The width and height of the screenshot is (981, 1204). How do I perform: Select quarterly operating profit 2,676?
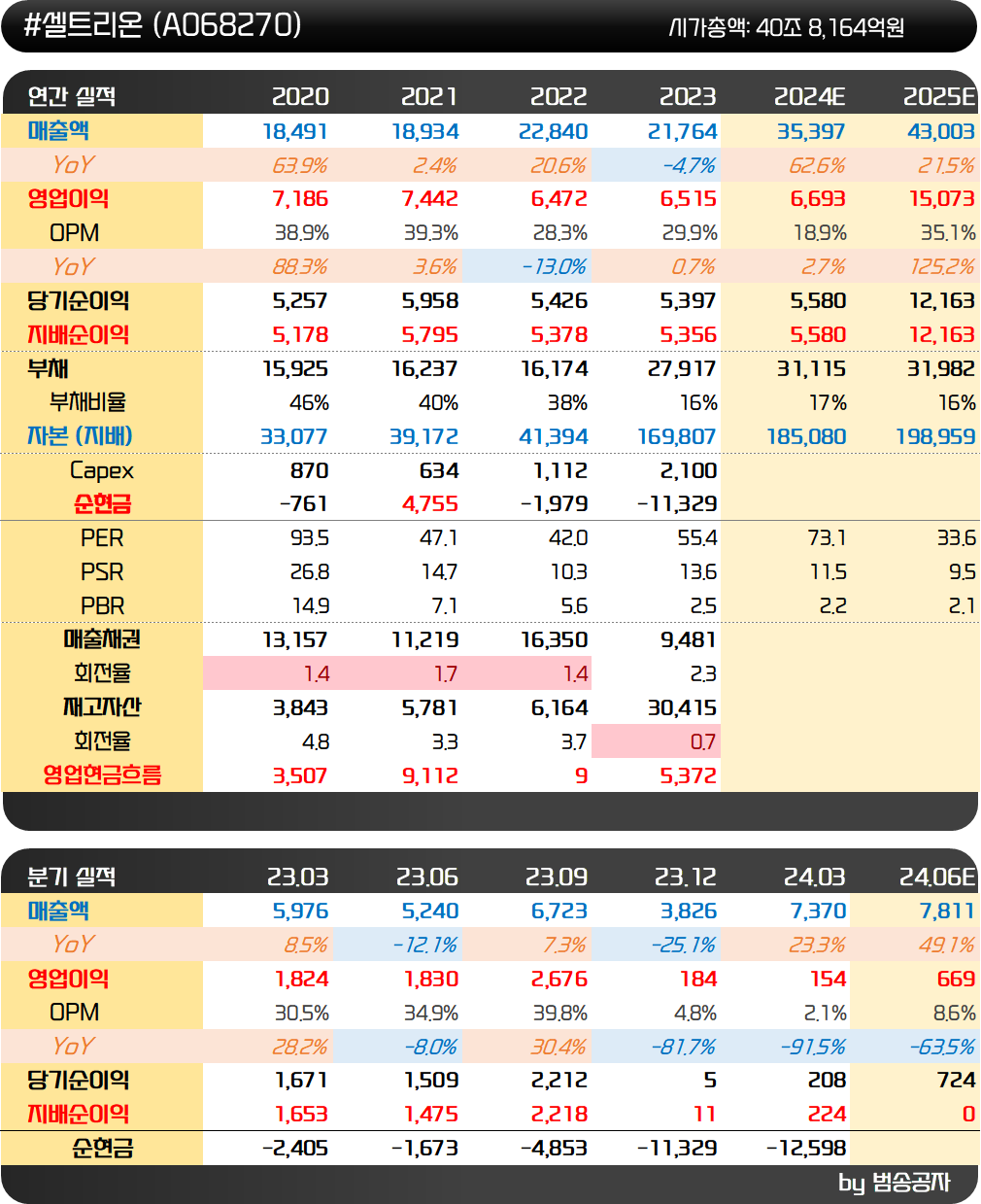(x=559, y=979)
